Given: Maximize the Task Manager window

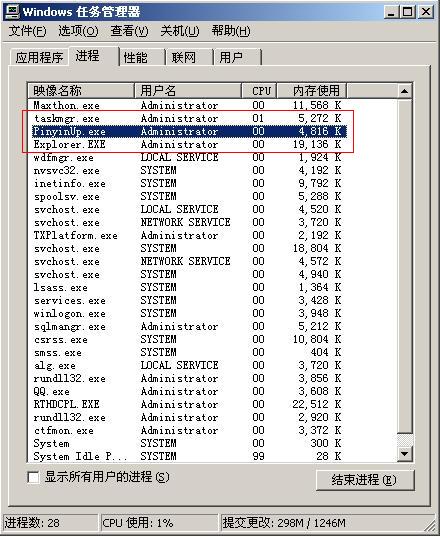Looking at the screenshot, I should (x=407, y=12).
